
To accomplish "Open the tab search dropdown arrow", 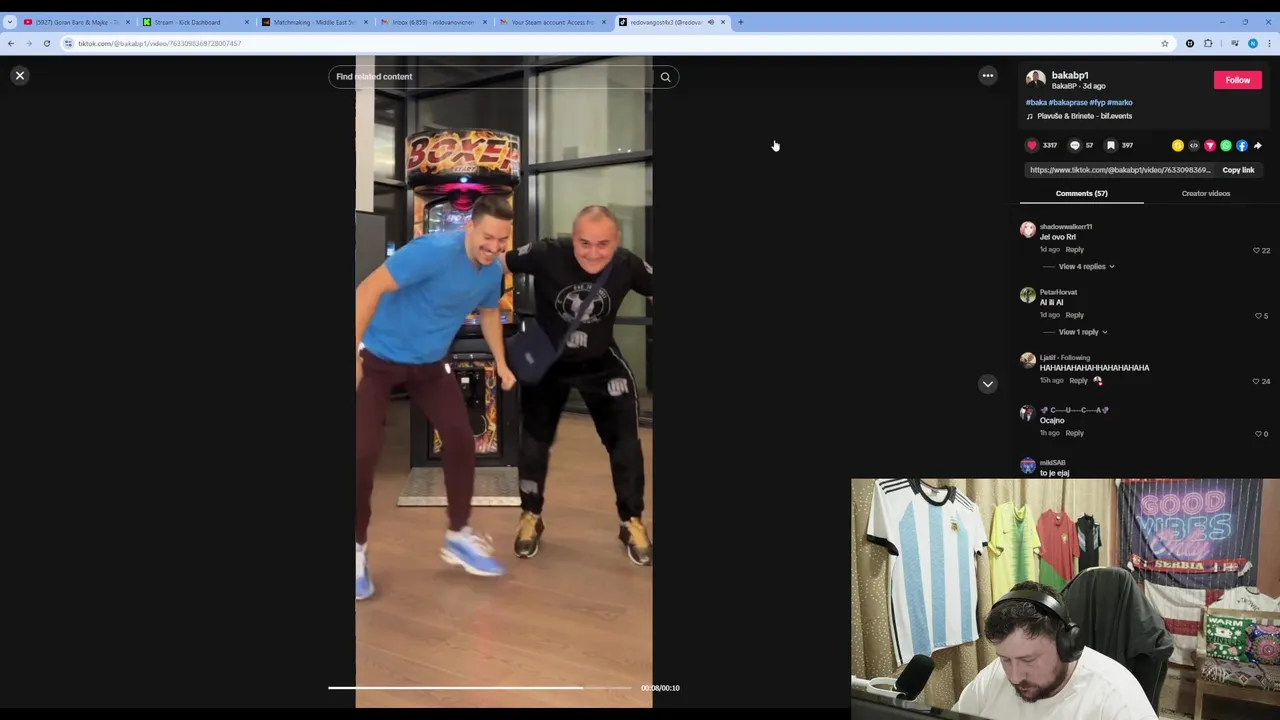I will (9, 22).
